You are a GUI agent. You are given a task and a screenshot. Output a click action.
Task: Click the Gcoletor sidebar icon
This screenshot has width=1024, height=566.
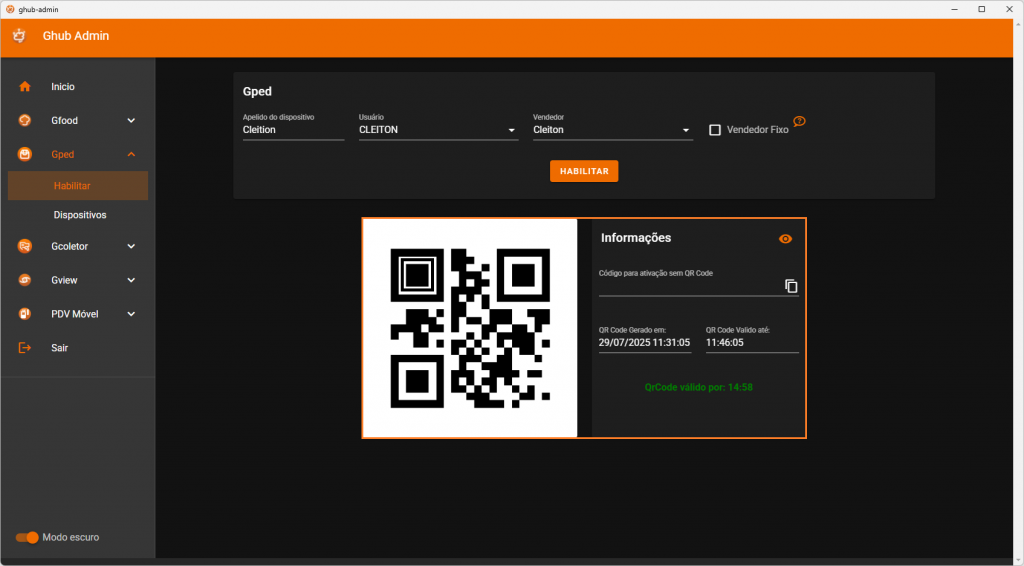[25, 246]
